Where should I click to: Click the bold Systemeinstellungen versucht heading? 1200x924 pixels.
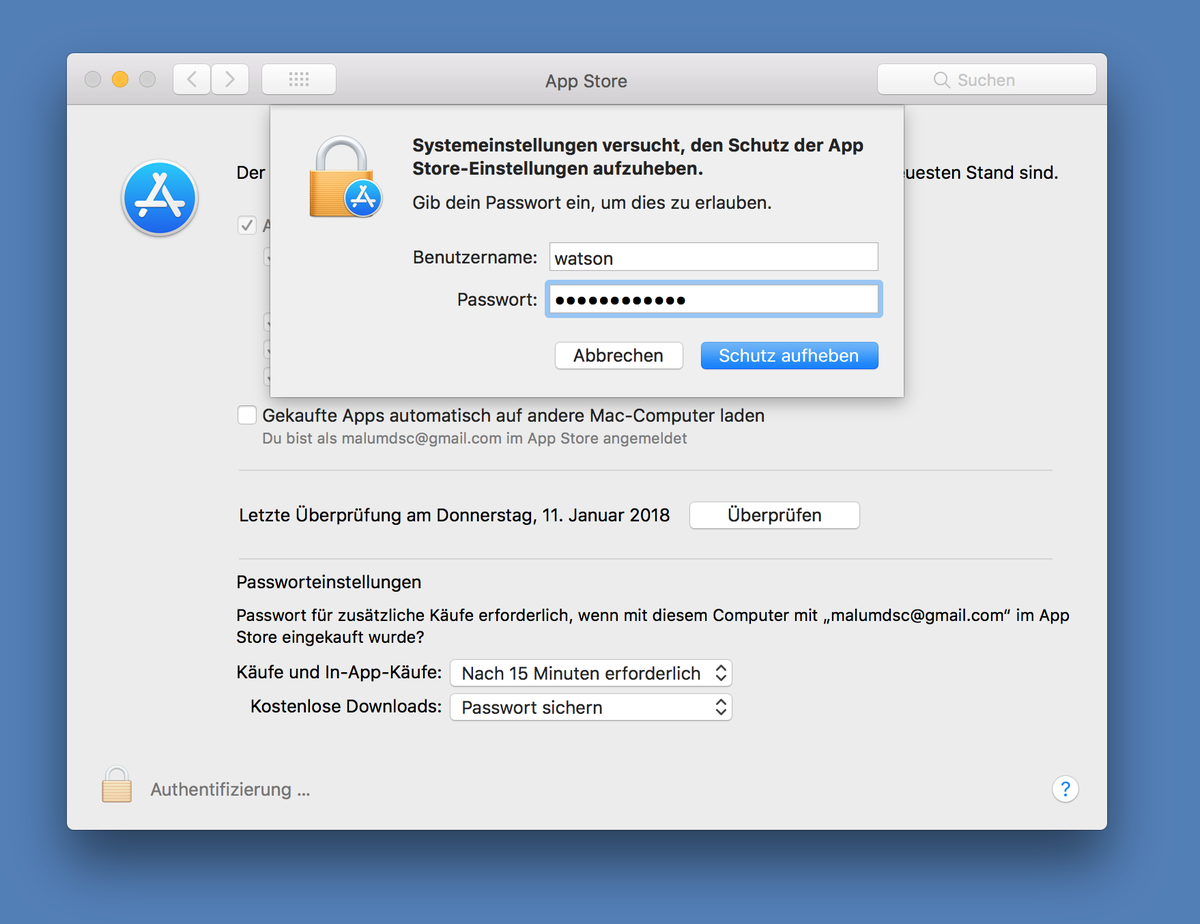coord(638,157)
